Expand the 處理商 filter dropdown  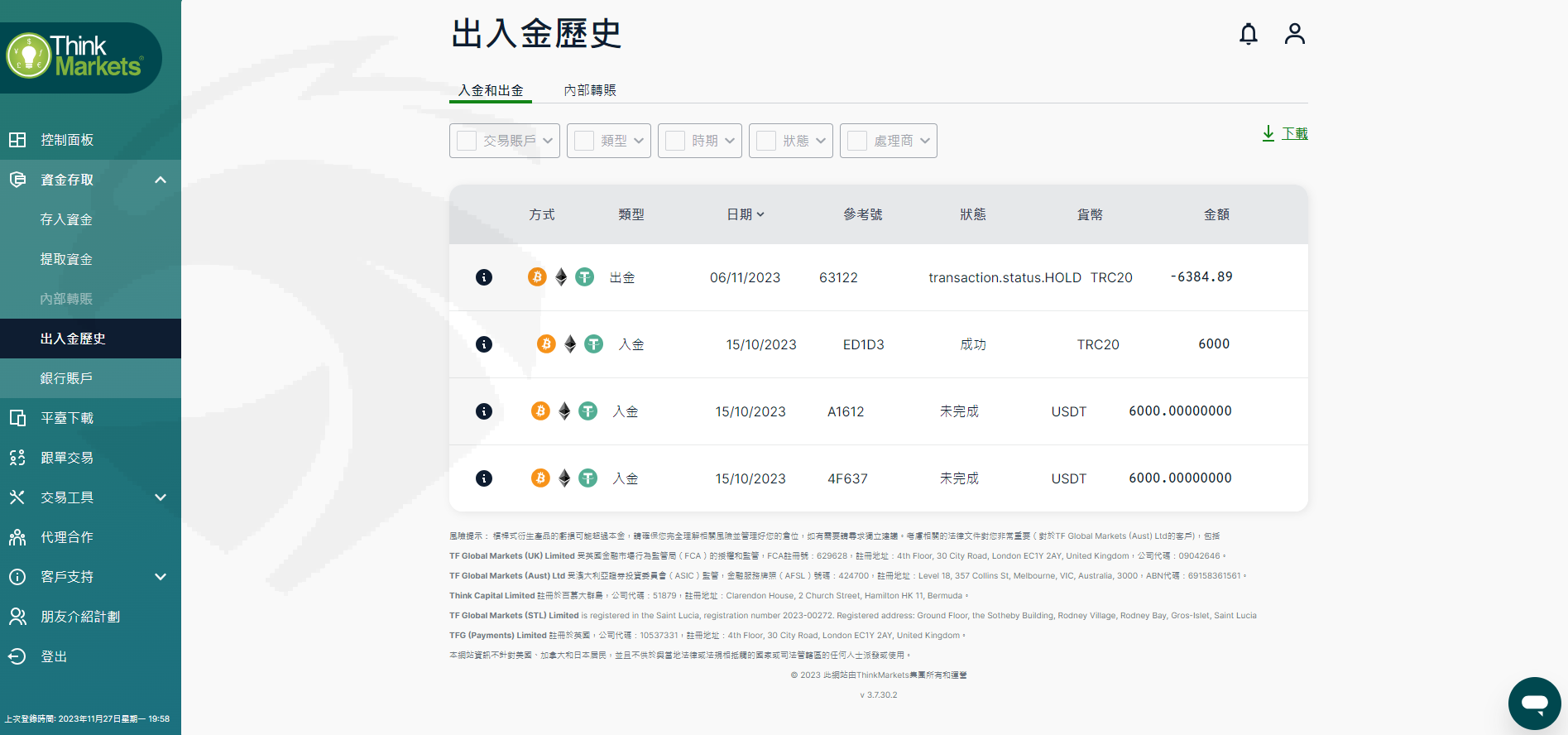point(924,141)
